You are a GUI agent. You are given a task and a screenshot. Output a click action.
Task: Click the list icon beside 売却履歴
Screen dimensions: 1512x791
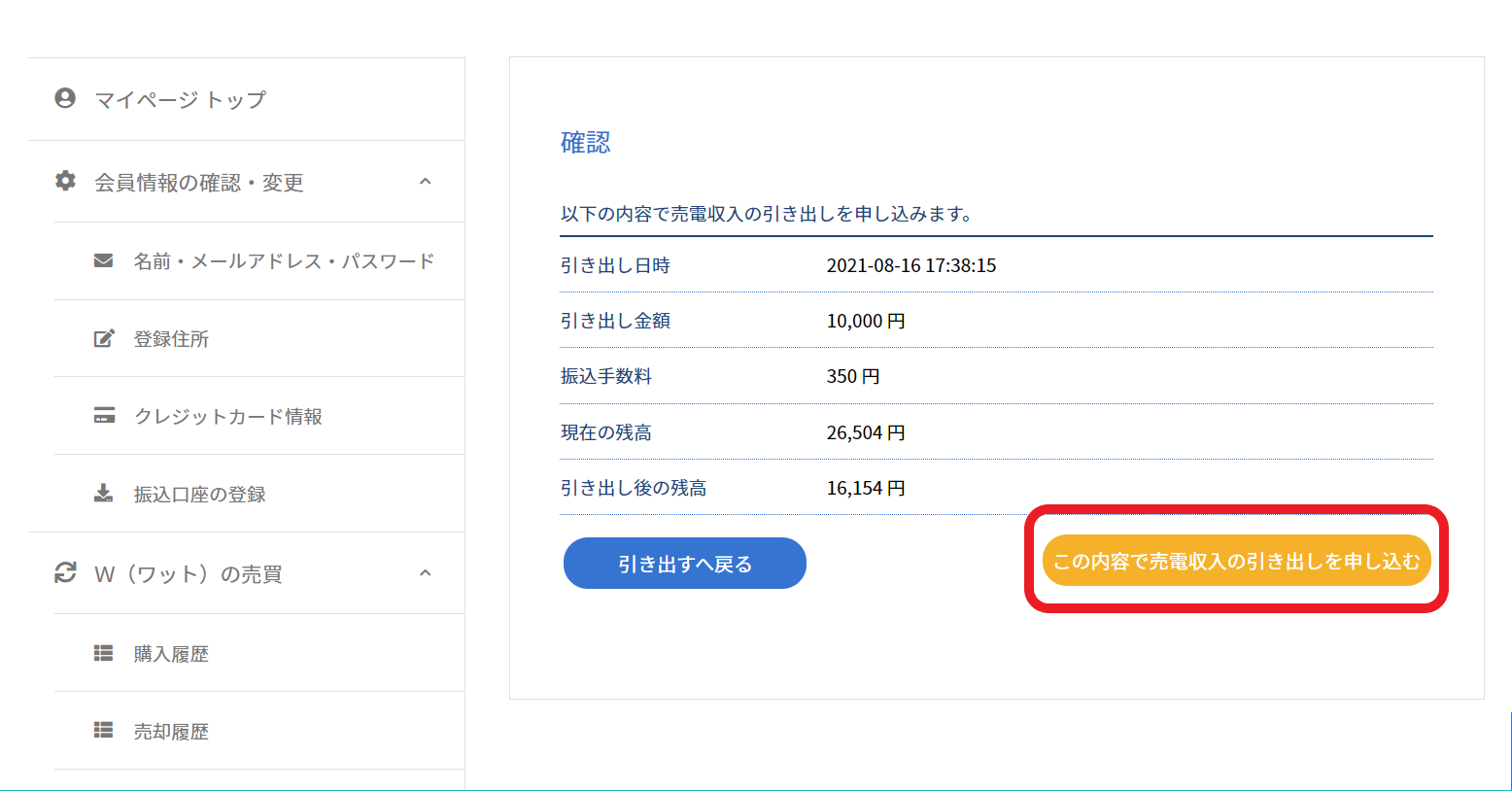tap(103, 731)
